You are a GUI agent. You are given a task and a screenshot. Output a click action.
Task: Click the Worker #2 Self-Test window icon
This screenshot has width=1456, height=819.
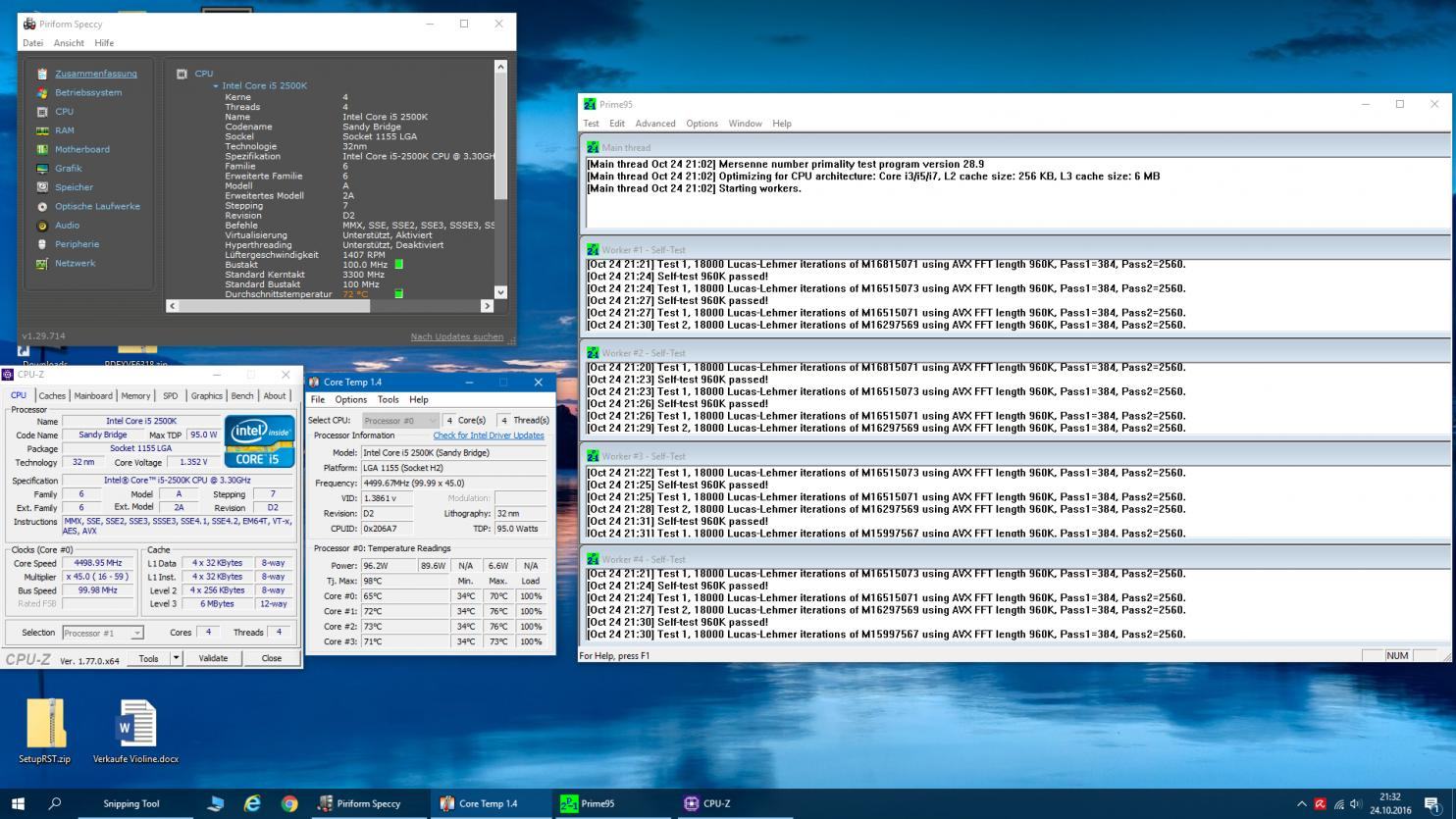593,352
